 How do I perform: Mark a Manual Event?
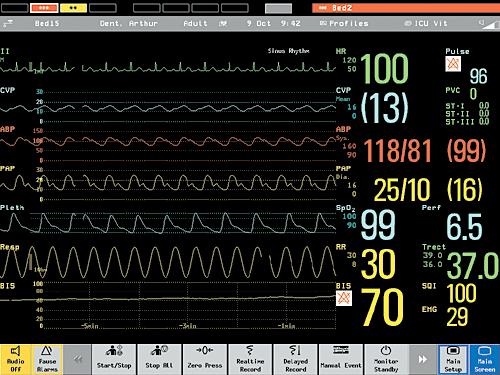(341, 360)
